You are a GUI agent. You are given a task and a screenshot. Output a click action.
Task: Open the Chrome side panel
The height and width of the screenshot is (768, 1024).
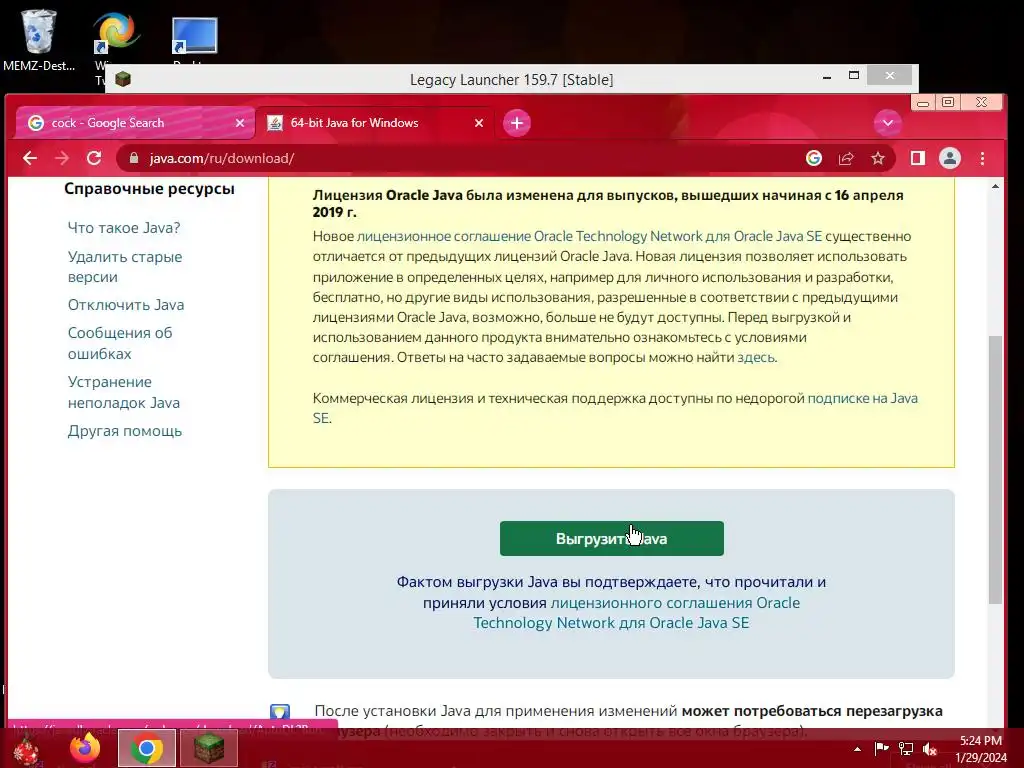point(918,158)
